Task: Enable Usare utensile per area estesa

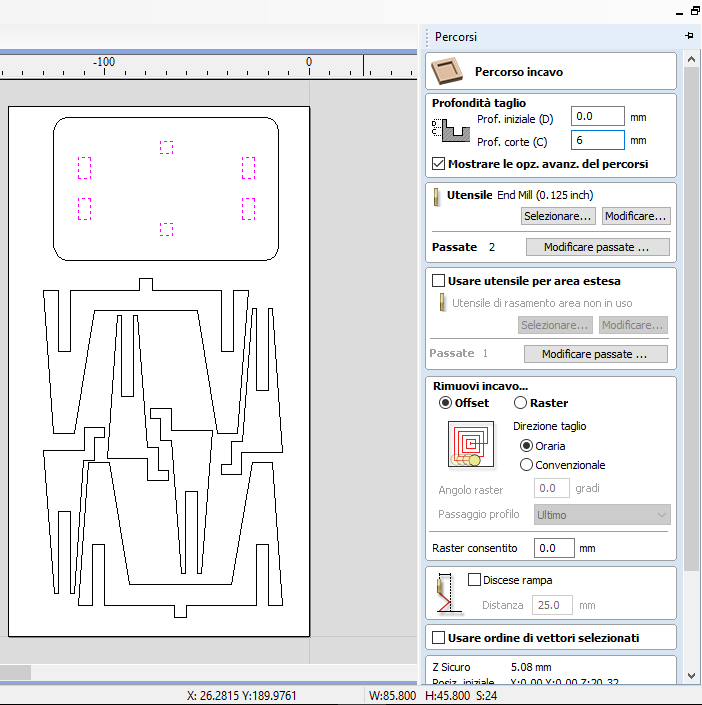Action: click(x=438, y=281)
